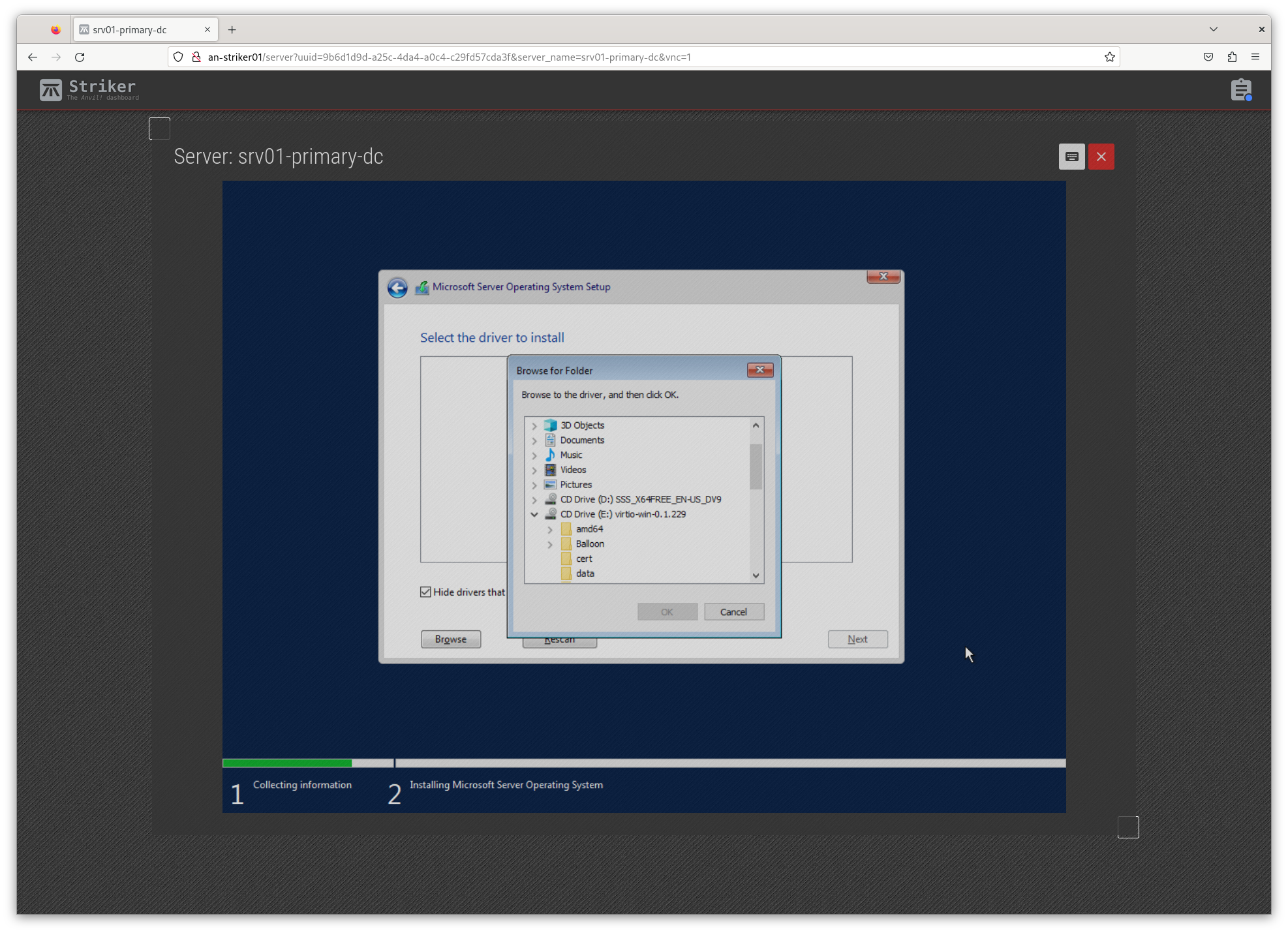Viewport: 1288px width, 933px height.
Task: Expand the 3D Objects tree node
Action: (534, 426)
